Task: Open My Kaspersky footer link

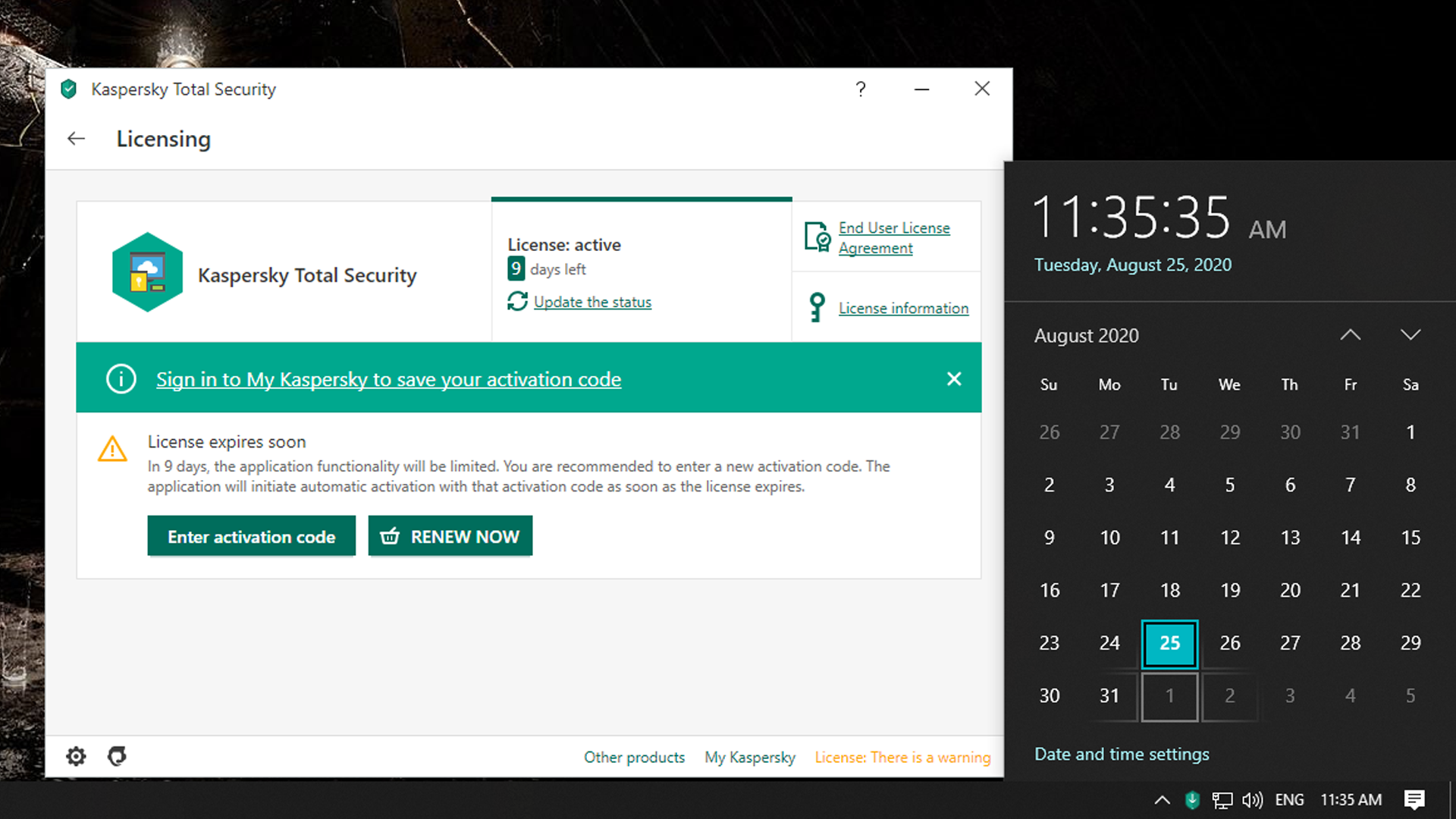Action: [x=750, y=758]
